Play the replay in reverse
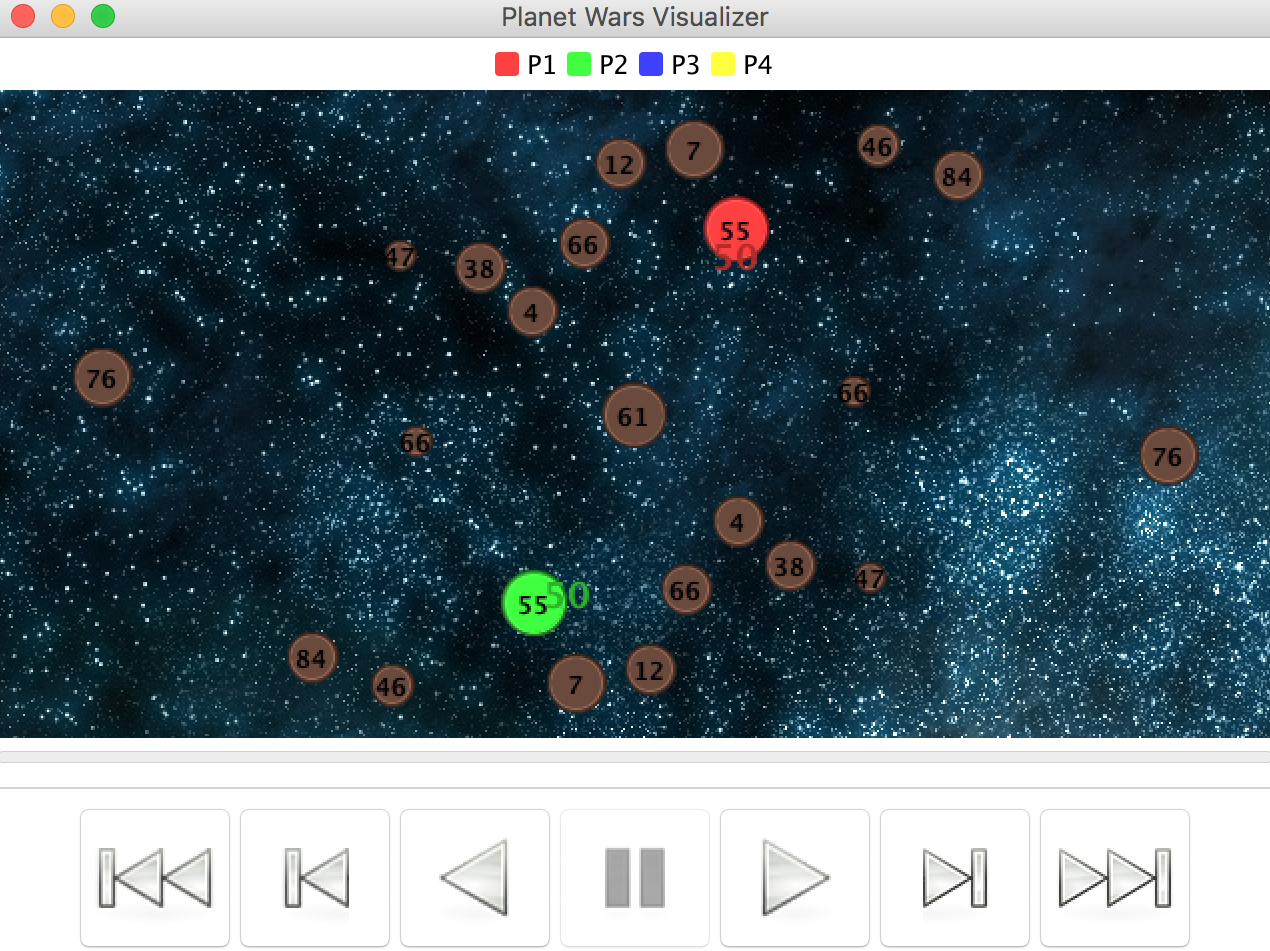The width and height of the screenshot is (1270, 951). pyautogui.click(x=475, y=877)
